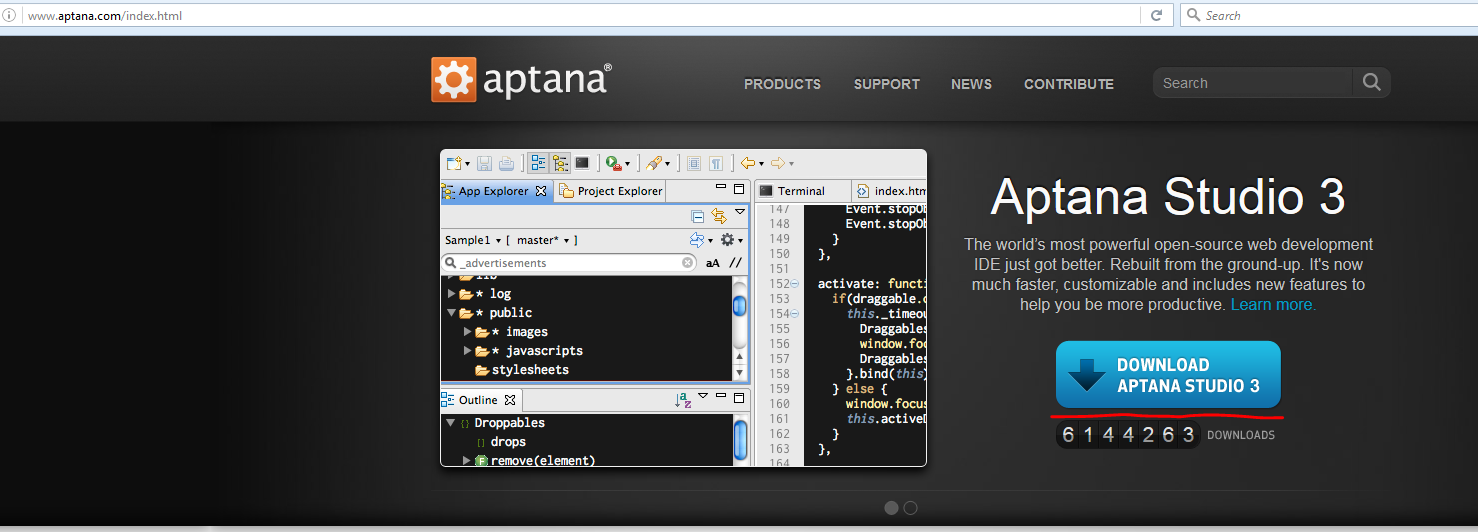Open the CONTRIBUTE menu

pyautogui.click(x=1069, y=84)
